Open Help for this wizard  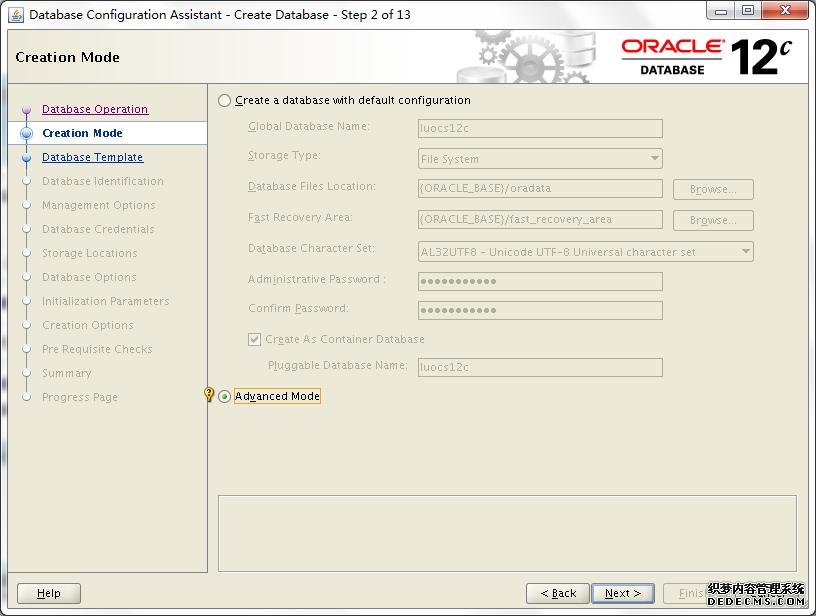(x=49, y=593)
